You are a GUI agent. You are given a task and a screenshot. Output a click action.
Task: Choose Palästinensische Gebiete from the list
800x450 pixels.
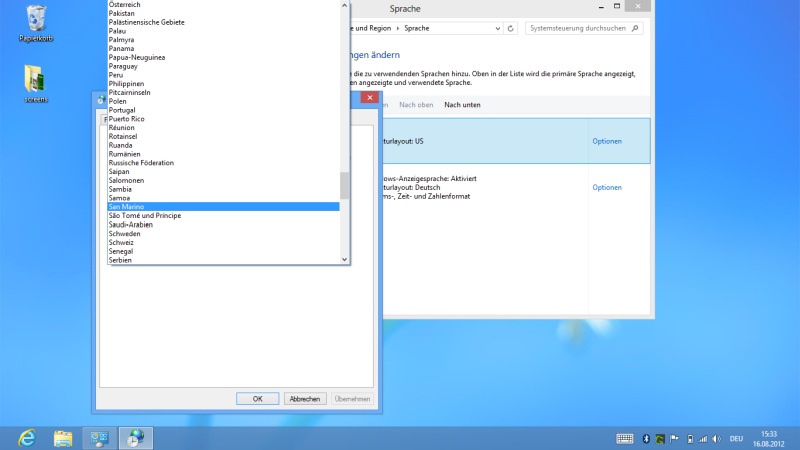pyautogui.click(x=223, y=22)
